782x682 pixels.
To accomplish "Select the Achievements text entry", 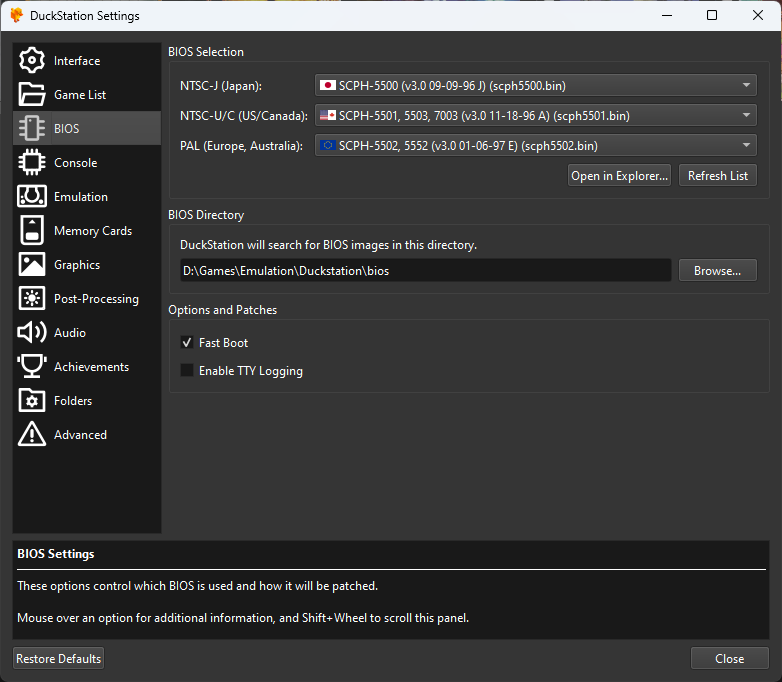I will tap(91, 367).
